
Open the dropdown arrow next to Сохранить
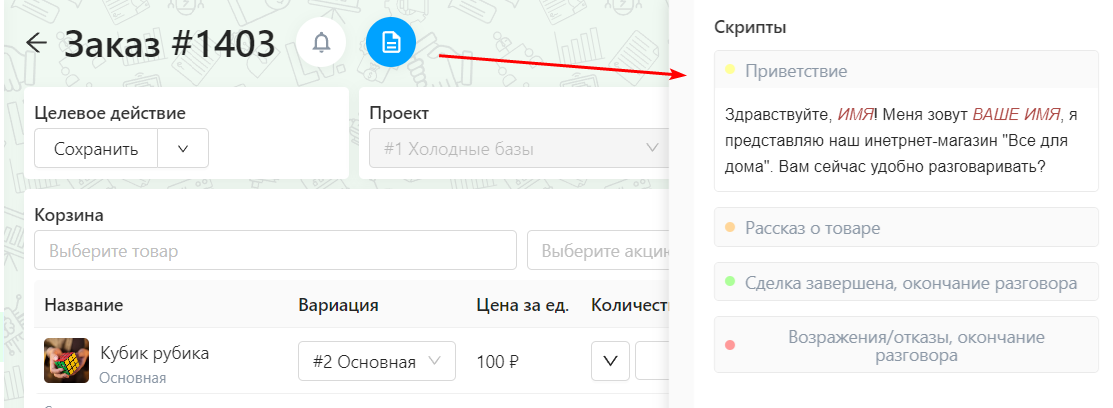coord(182,148)
